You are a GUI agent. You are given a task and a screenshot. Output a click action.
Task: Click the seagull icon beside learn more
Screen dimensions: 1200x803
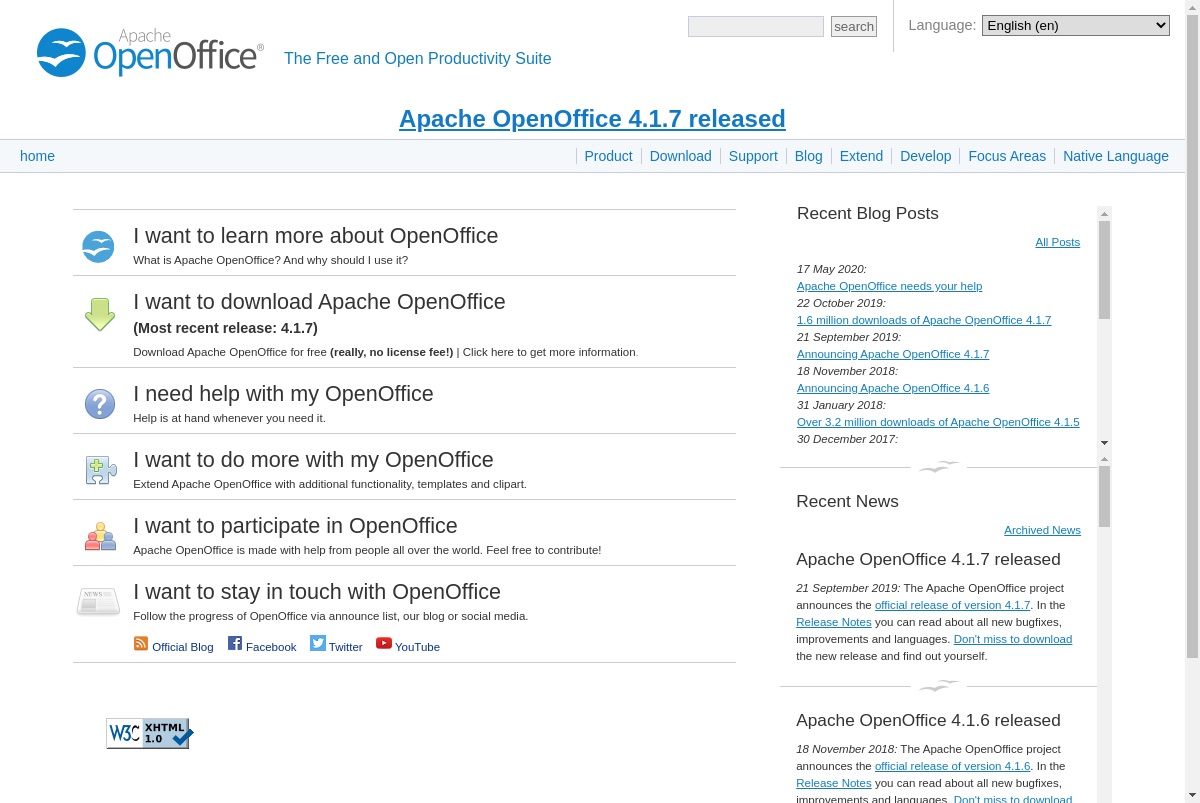pyautogui.click(x=98, y=246)
